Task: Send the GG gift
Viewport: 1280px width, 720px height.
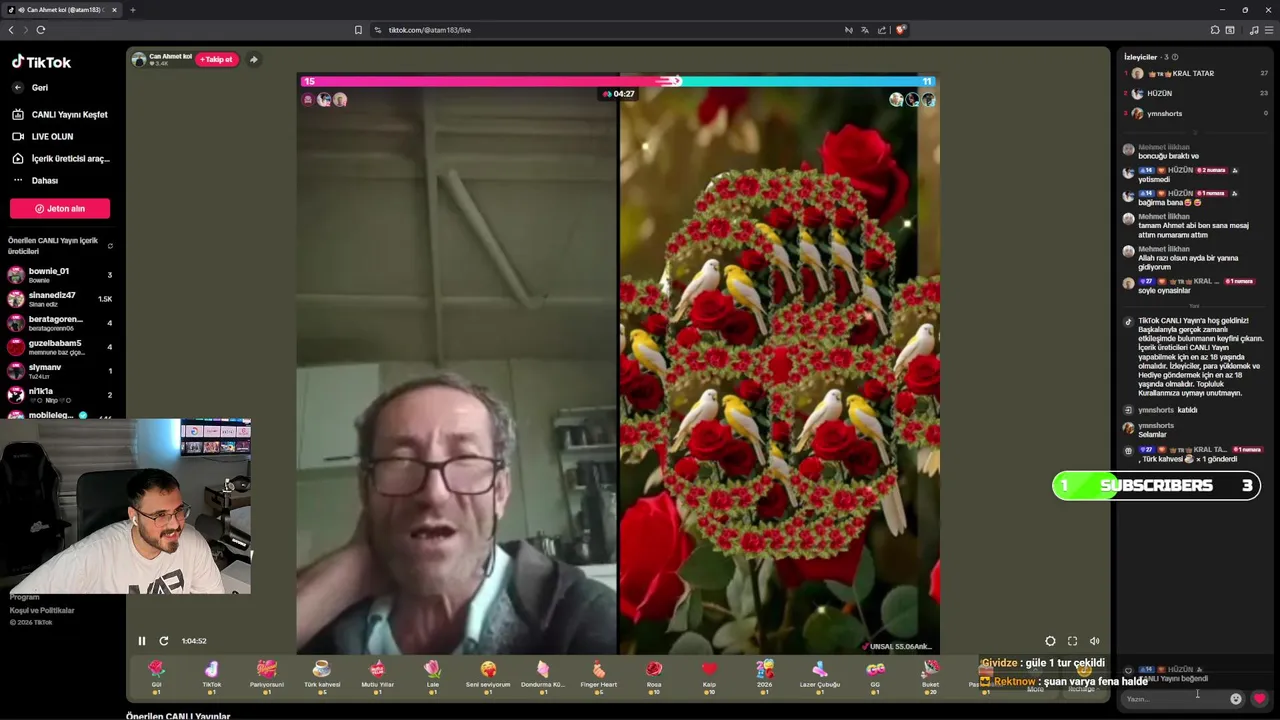Action: [875, 676]
